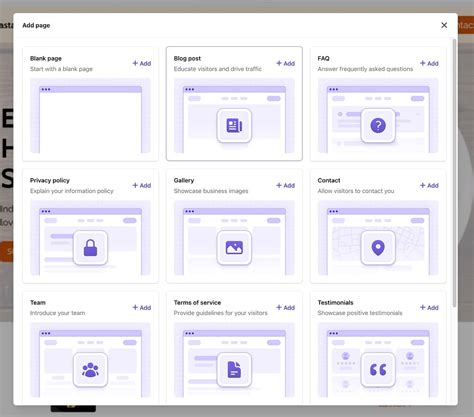Add a Contact page
474x417 pixels.
[x=429, y=185]
